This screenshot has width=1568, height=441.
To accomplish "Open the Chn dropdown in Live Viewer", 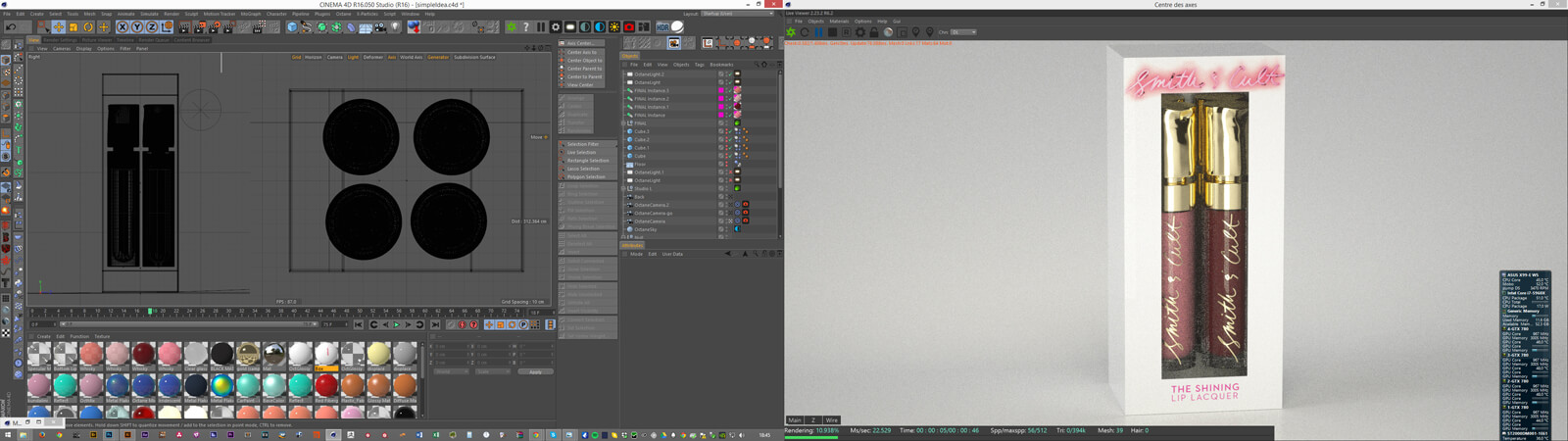I will [963, 32].
